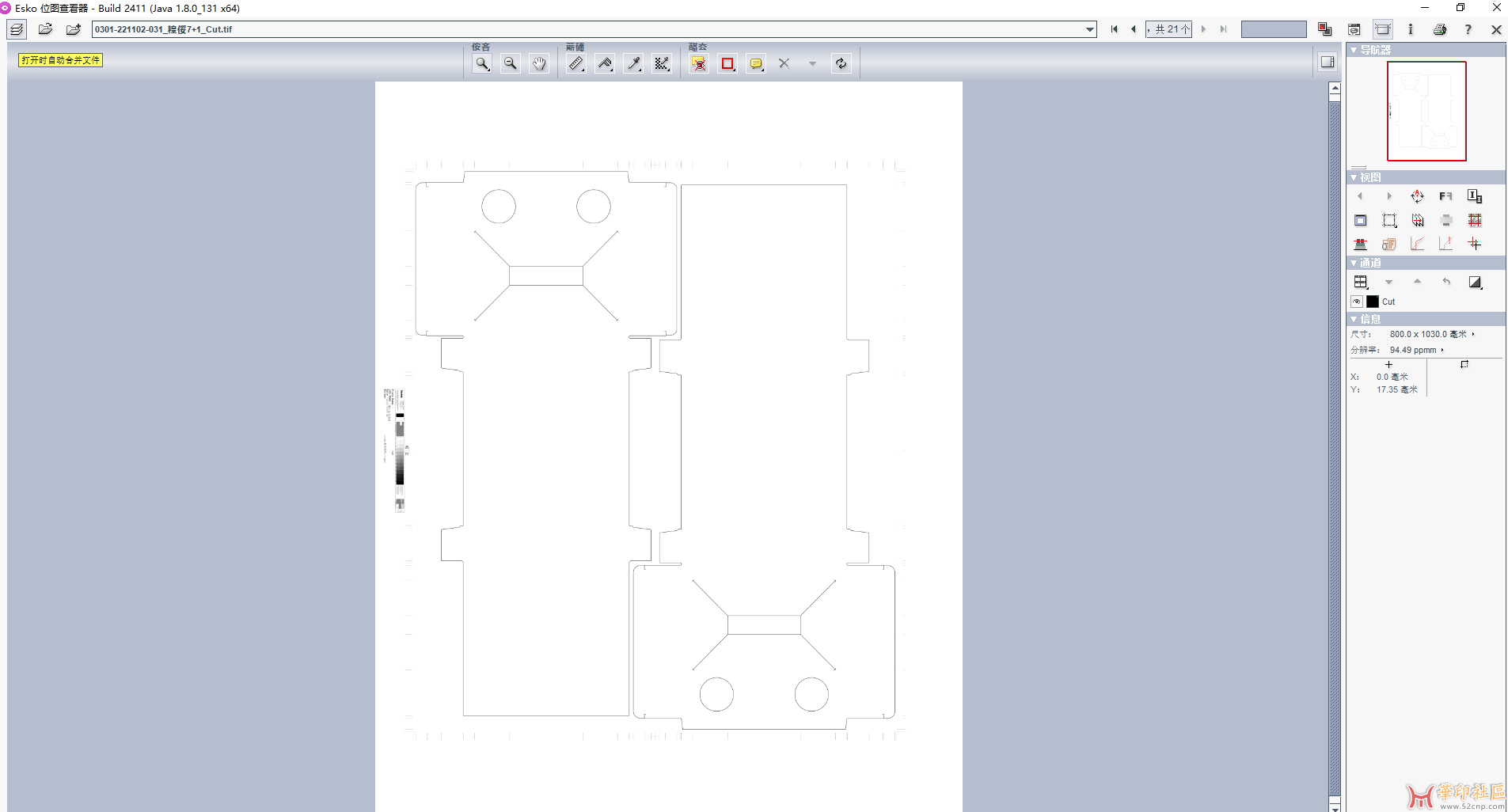Viewport: 1508px width, 812px height.
Task: Pick the eyedropper densitometer tool
Action: tap(633, 64)
